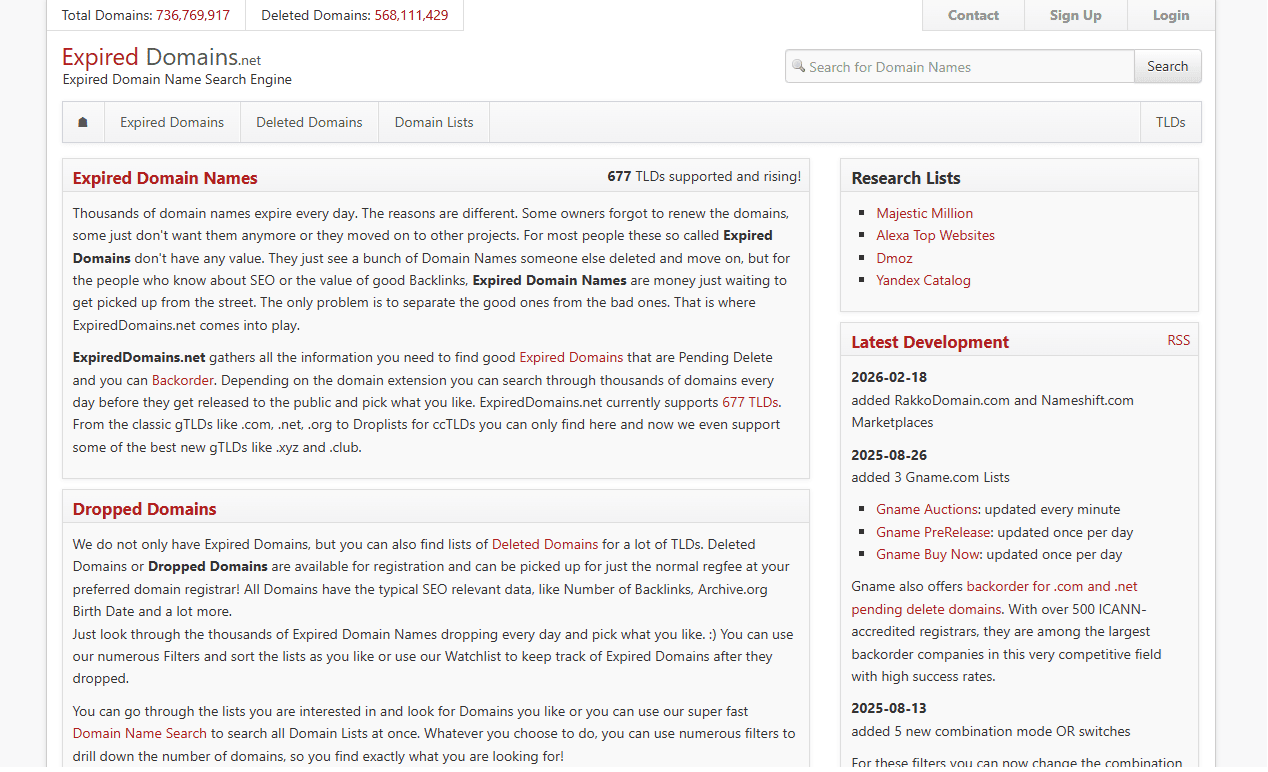Go to the Sign Up page
Image resolution: width=1268 pixels, height=772 pixels.
tap(1075, 15)
